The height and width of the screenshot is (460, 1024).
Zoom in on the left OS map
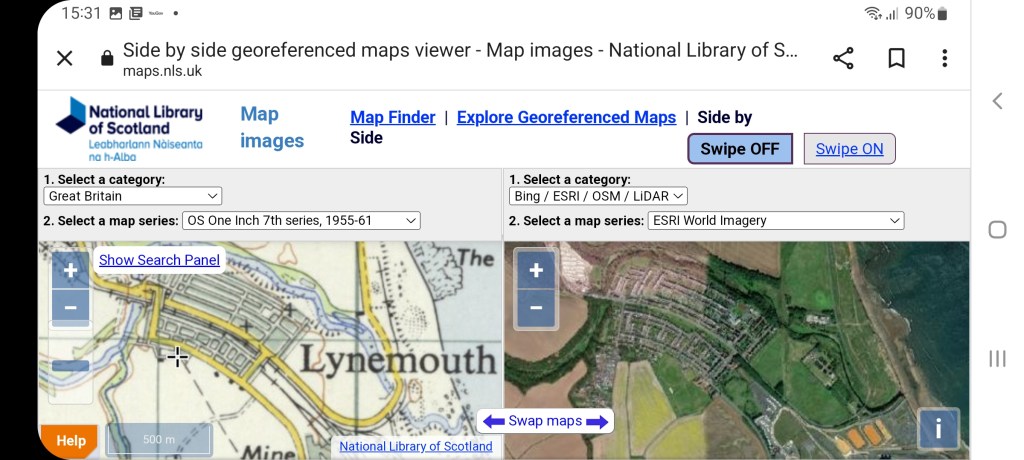click(70, 271)
